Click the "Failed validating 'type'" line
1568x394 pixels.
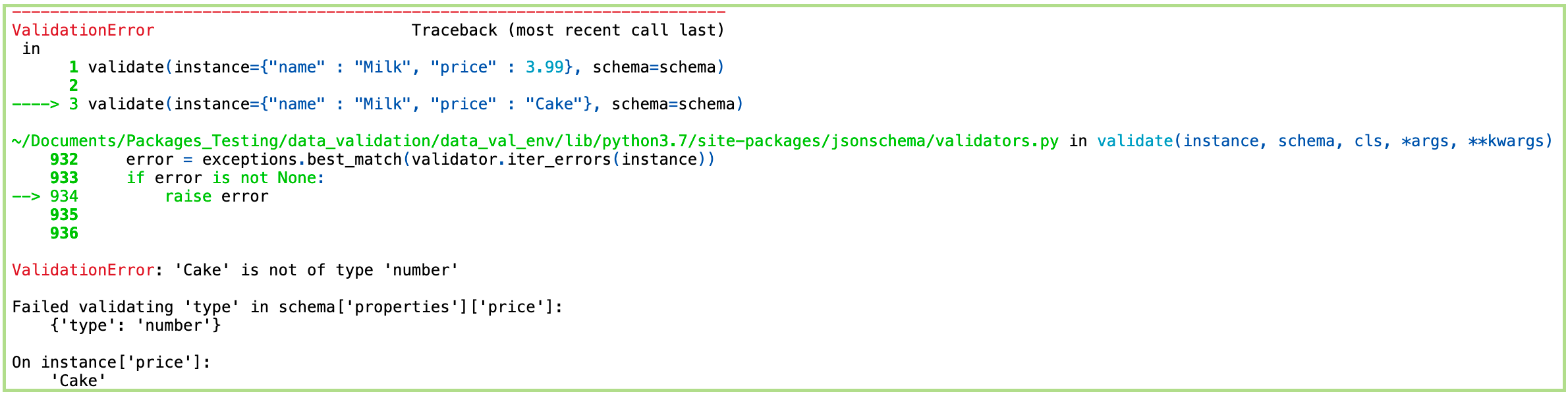287,307
